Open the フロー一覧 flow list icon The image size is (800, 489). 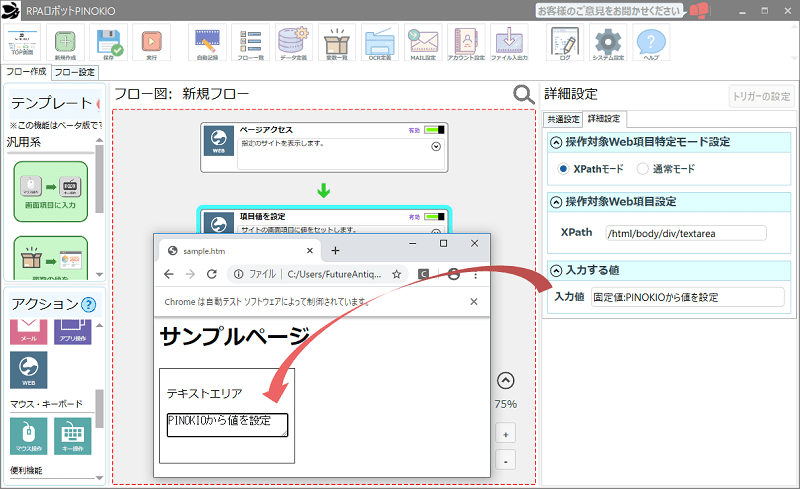[x=251, y=43]
